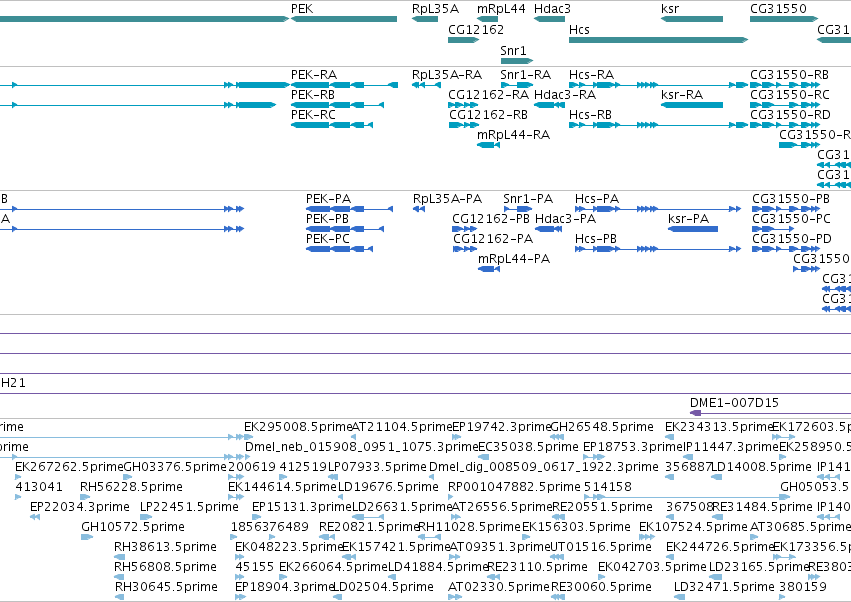
Task: Select the Hdac3-RA transcript
Action: pos(549,105)
